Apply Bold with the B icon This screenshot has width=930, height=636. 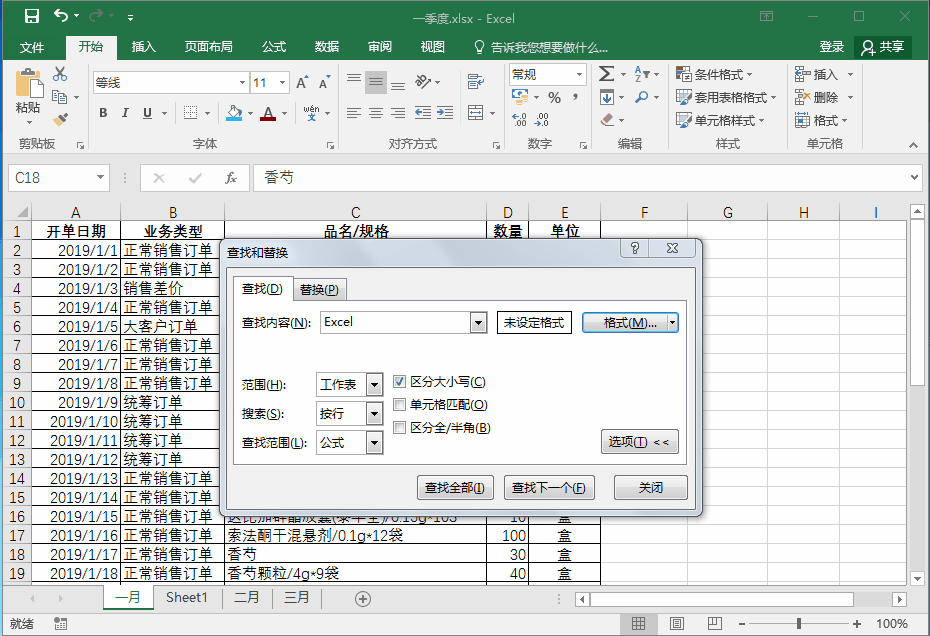[103, 113]
